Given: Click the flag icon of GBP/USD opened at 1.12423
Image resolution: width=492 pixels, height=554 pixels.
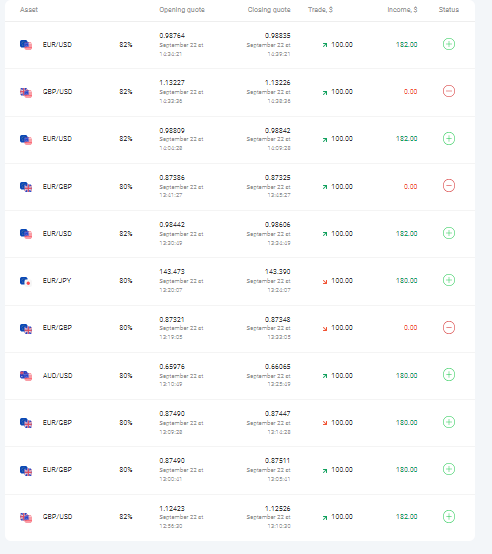Looking at the screenshot, I should pyautogui.click(x=26, y=517).
